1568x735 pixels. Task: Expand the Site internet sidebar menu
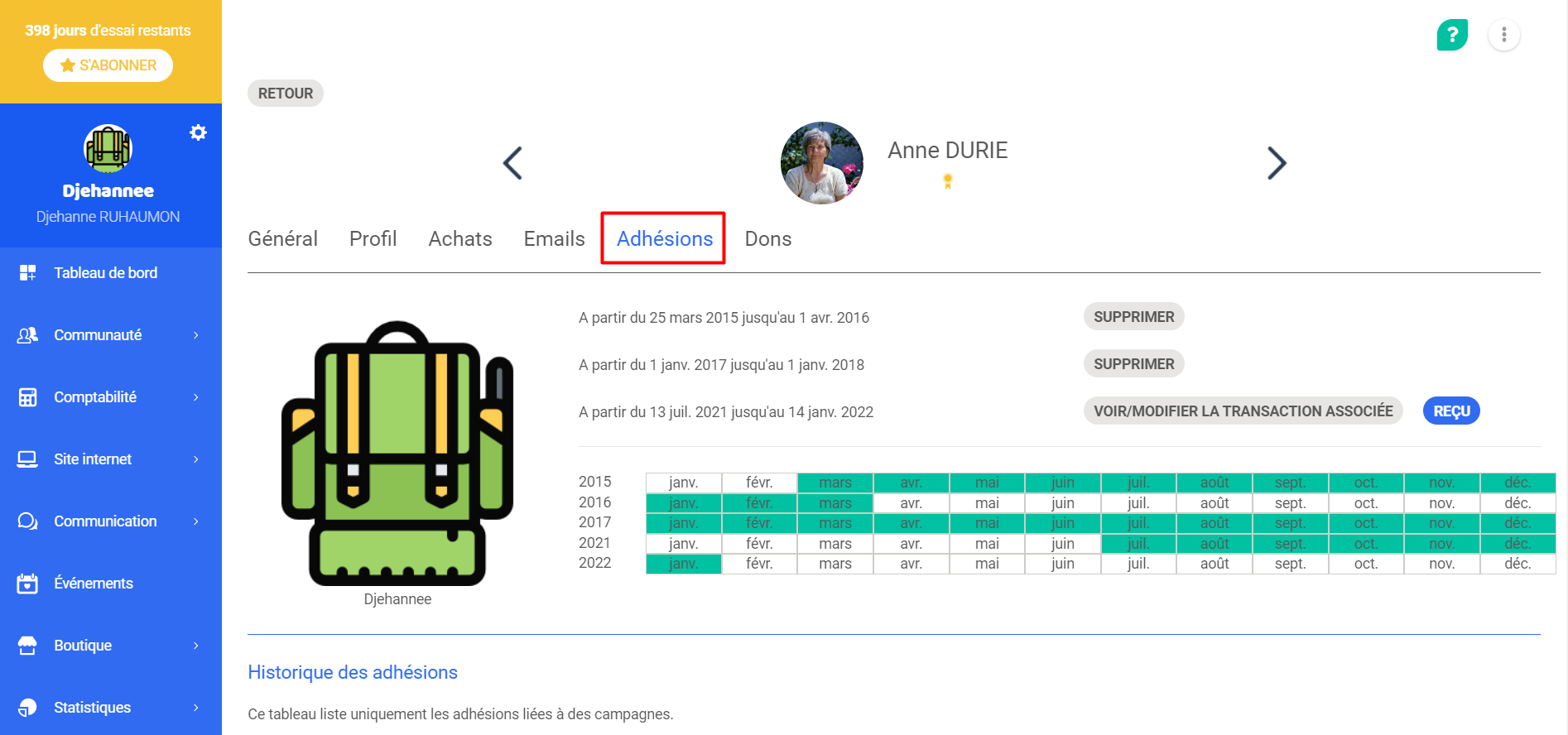click(195, 459)
